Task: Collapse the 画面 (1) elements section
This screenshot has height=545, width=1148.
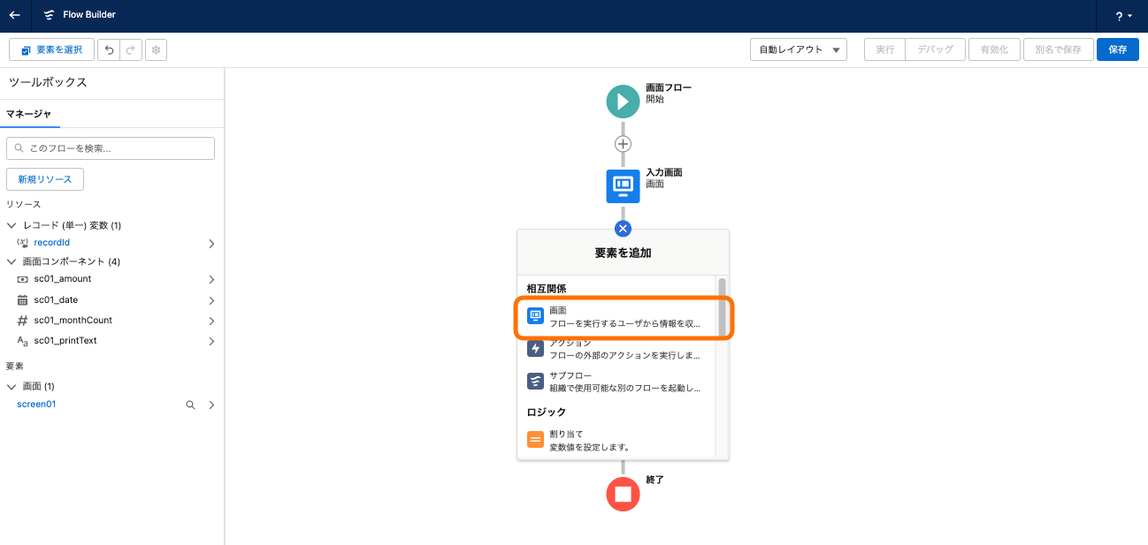Action: point(11,386)
